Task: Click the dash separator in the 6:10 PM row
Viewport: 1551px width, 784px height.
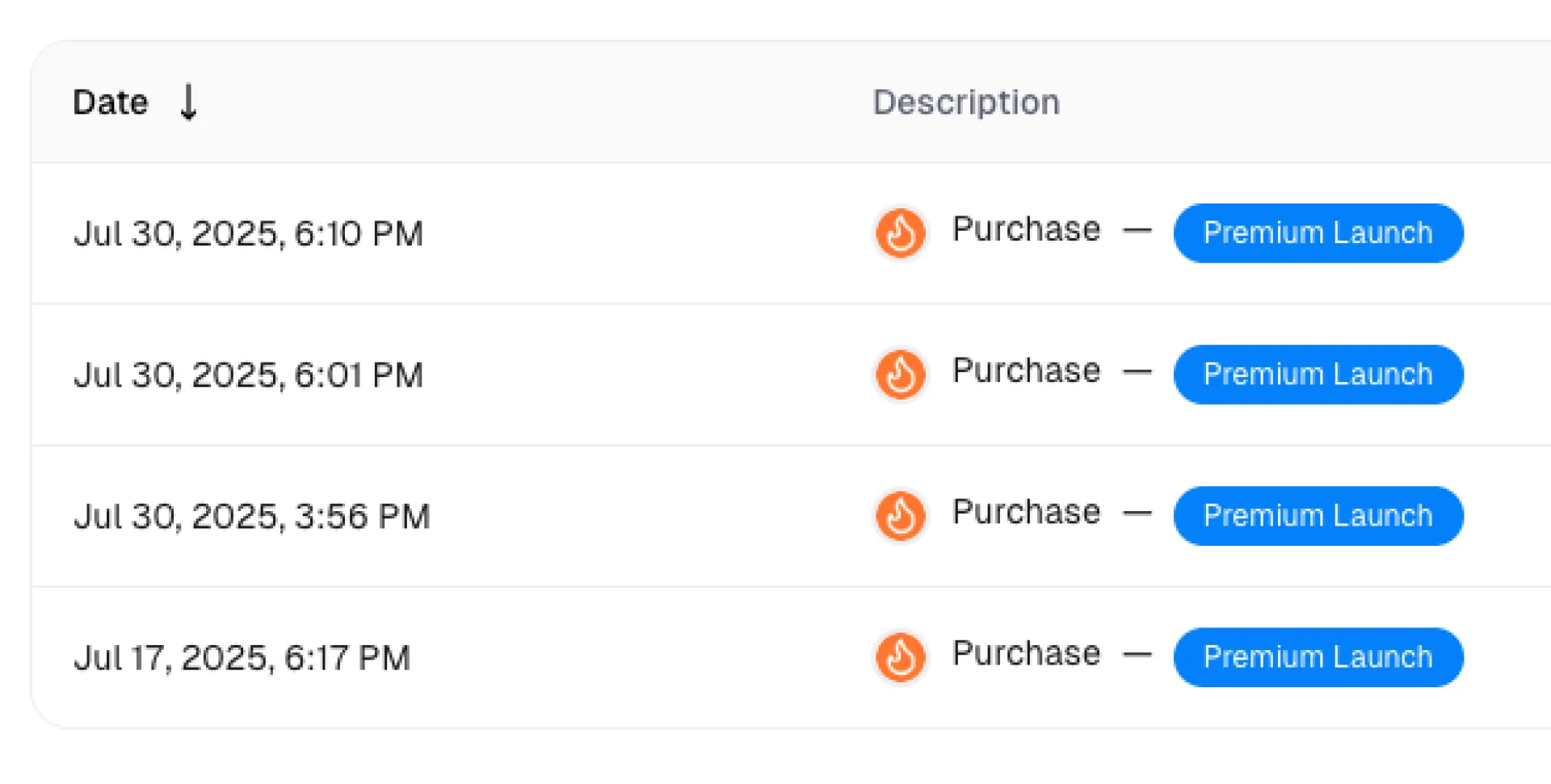Action: [1137, 231]
